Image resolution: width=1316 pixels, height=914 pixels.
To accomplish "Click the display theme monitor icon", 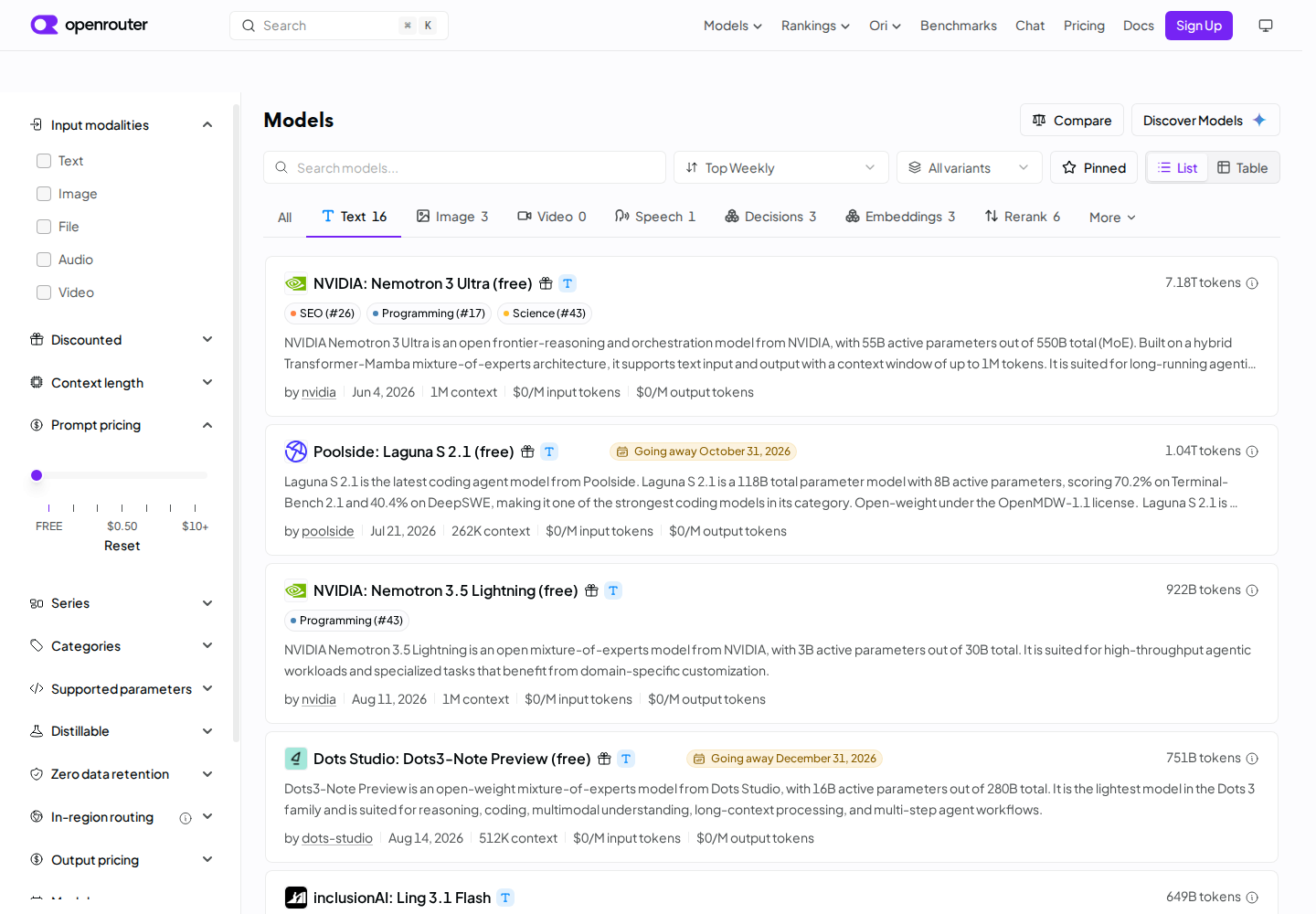I will (x=1266, y=26).
